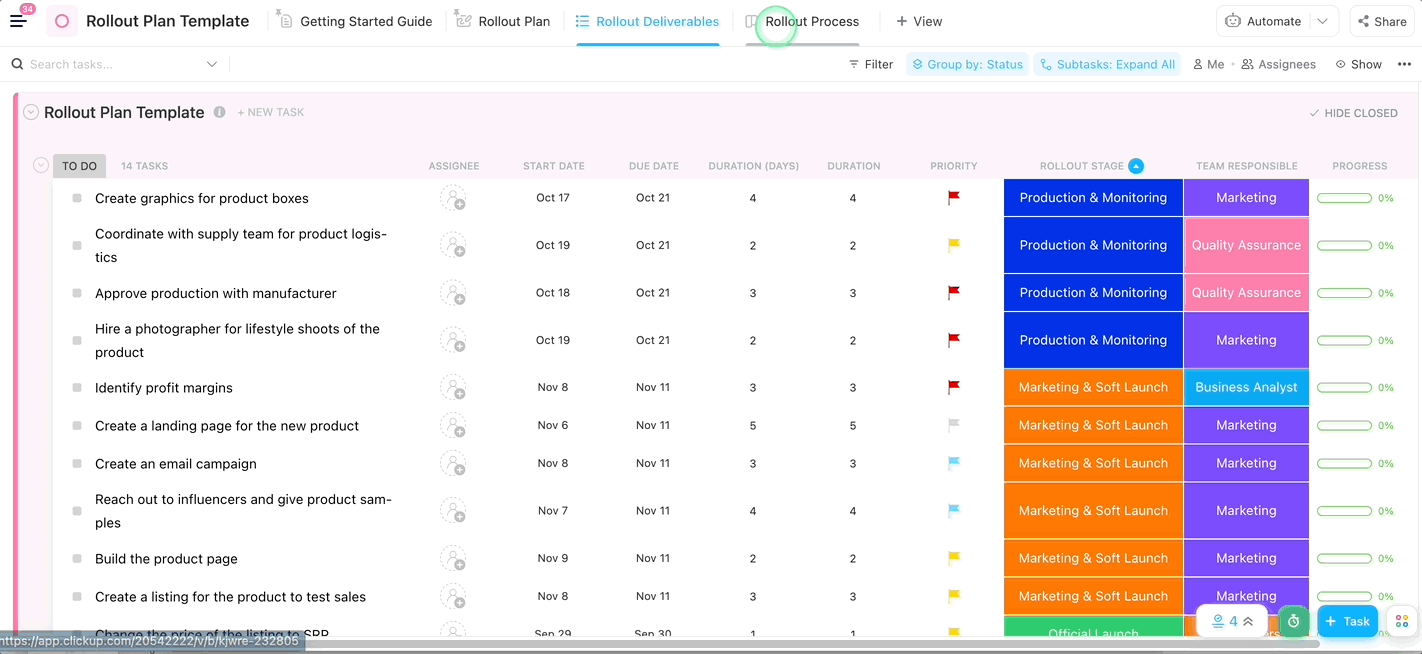The image size is (1422, 654).
Task: Toggle status square for Coordinate with supply team
Action: pos(77,245)
